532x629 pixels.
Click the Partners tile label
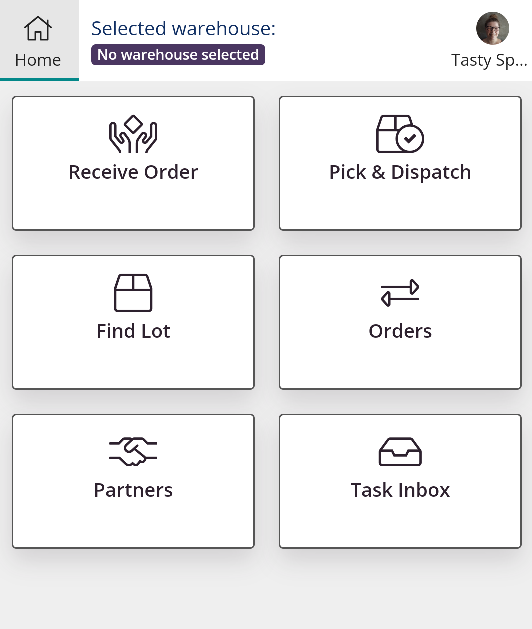[133, 490]
